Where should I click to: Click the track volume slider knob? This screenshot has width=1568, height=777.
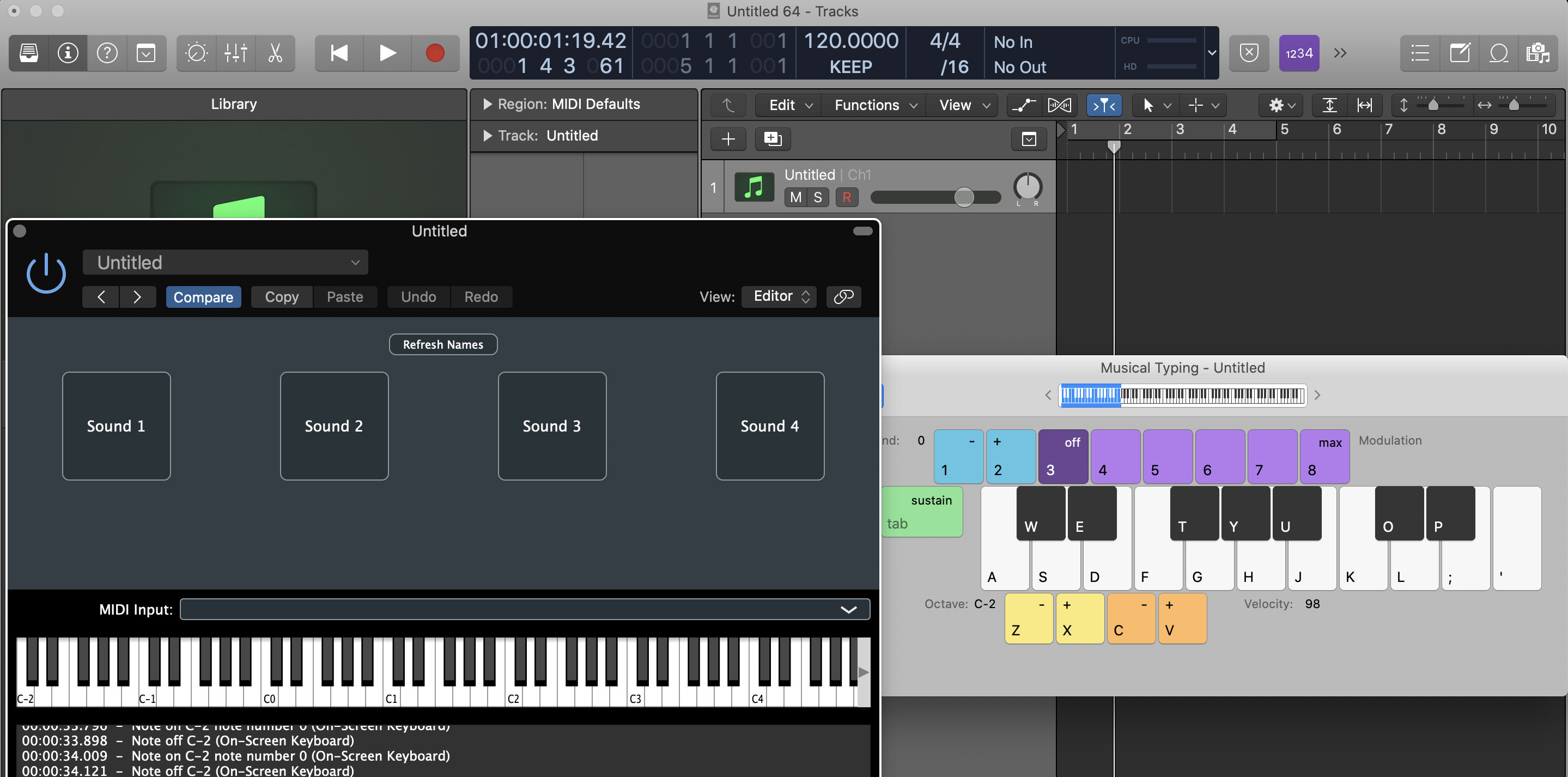(964, 197)
